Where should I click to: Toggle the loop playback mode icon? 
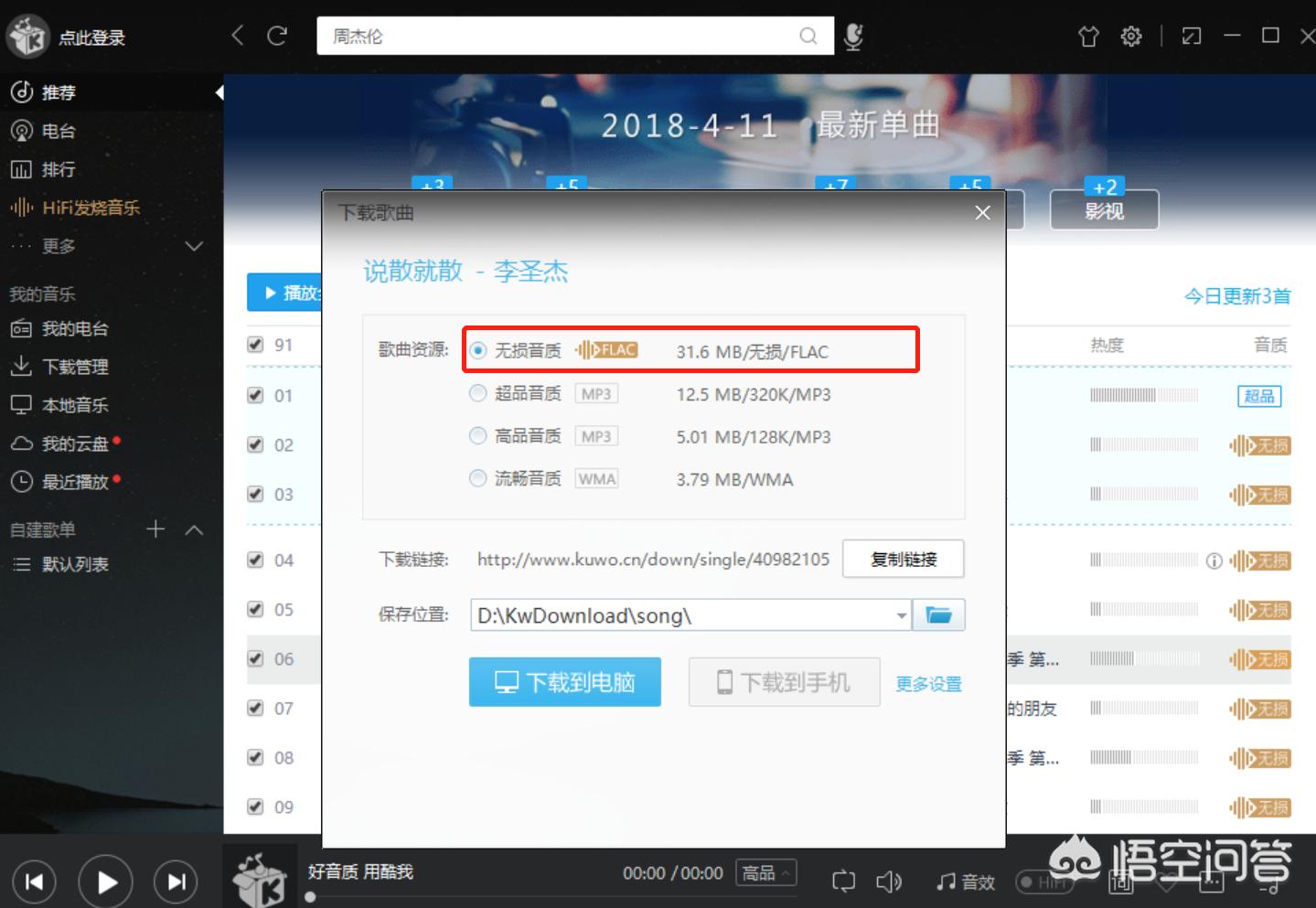[843, 881]
